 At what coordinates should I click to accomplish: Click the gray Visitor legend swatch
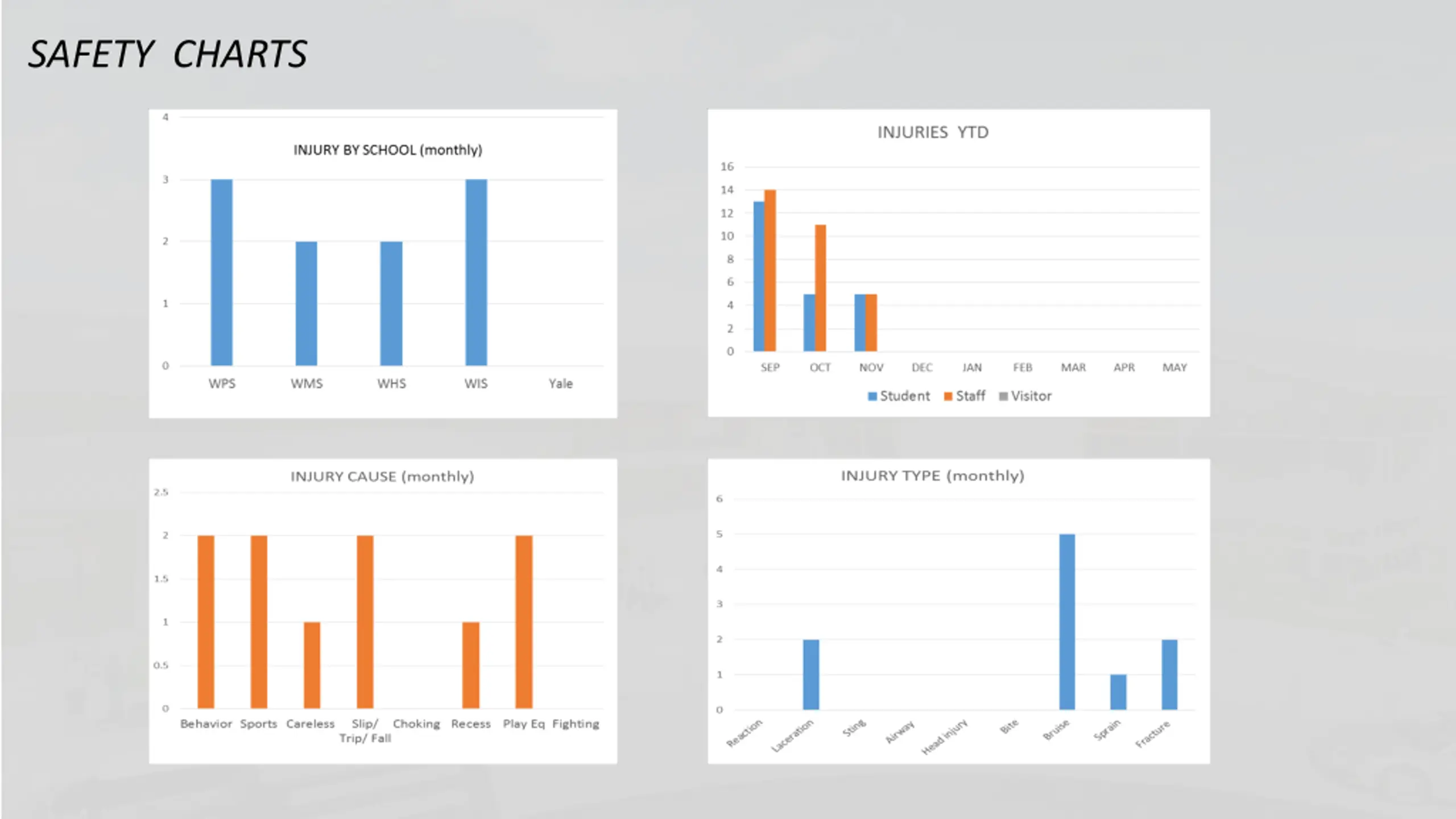[1003, 396]
